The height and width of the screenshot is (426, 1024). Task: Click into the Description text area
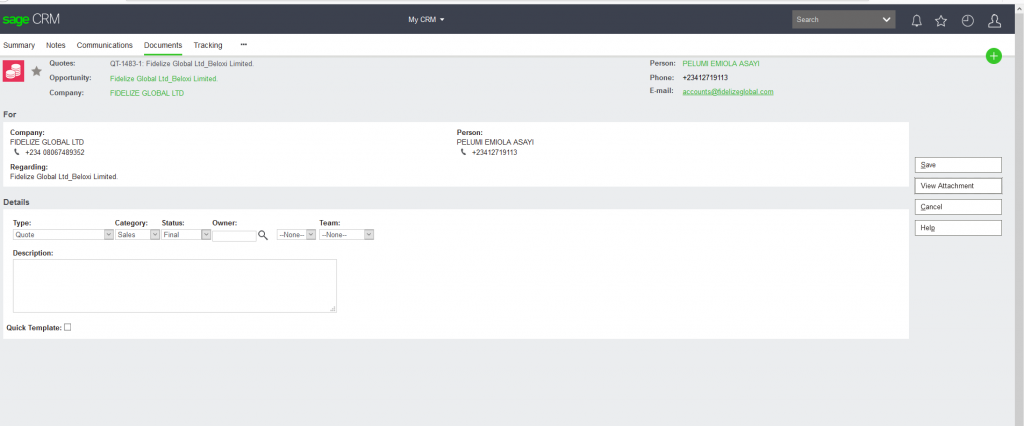click(x=174, y=286)
